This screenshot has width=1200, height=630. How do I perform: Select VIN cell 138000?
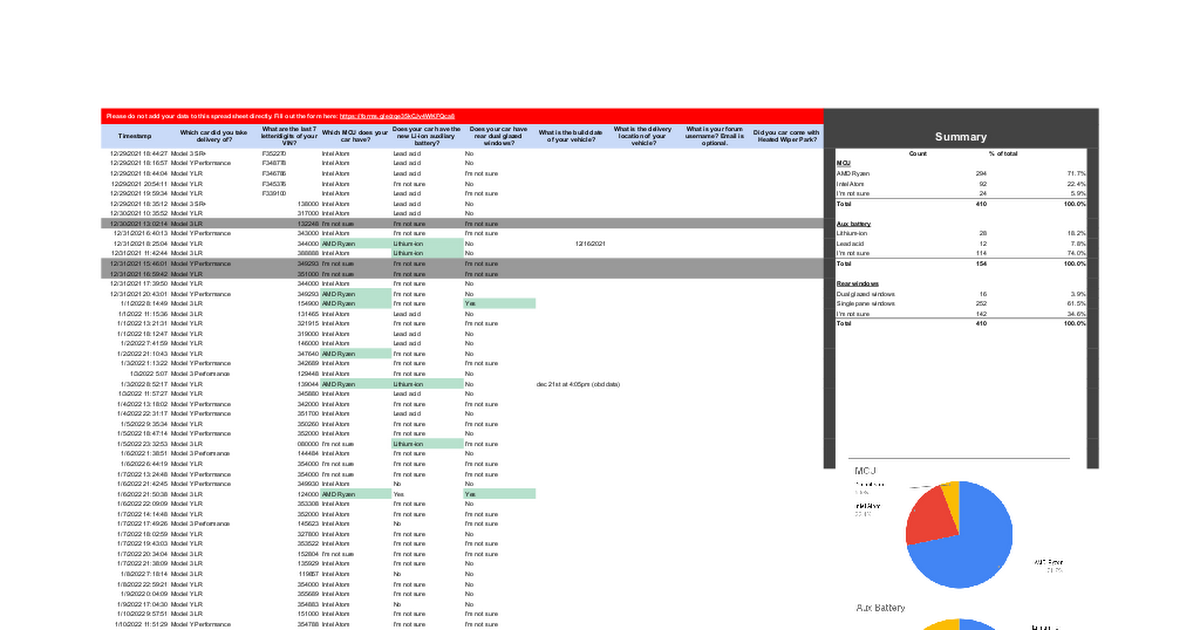click(x=307, y=203)
